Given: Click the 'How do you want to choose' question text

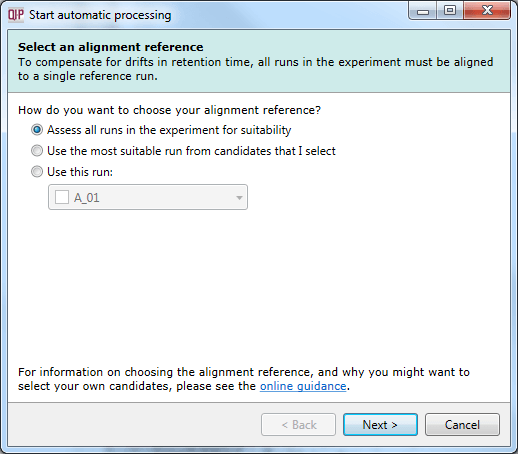Looking at the screenshot, I should [169, 110].
